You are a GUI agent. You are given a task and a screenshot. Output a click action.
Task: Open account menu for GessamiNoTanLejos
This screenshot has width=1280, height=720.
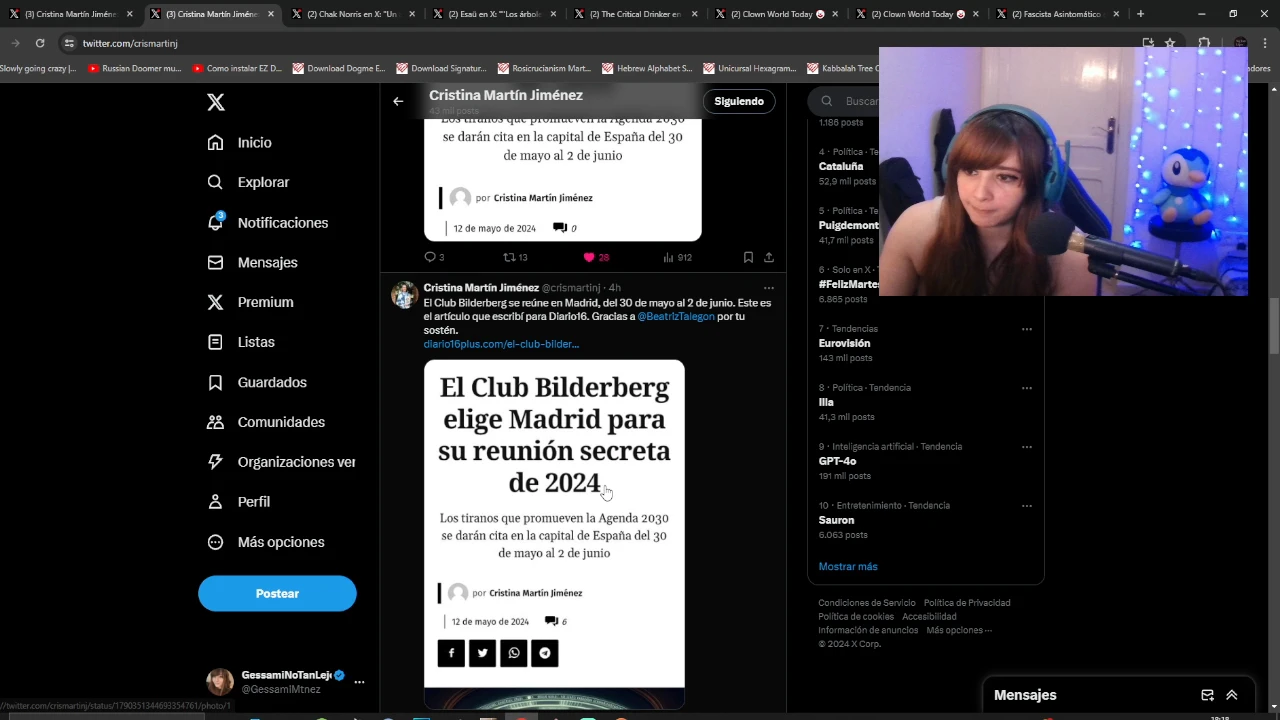pos(287,682)
